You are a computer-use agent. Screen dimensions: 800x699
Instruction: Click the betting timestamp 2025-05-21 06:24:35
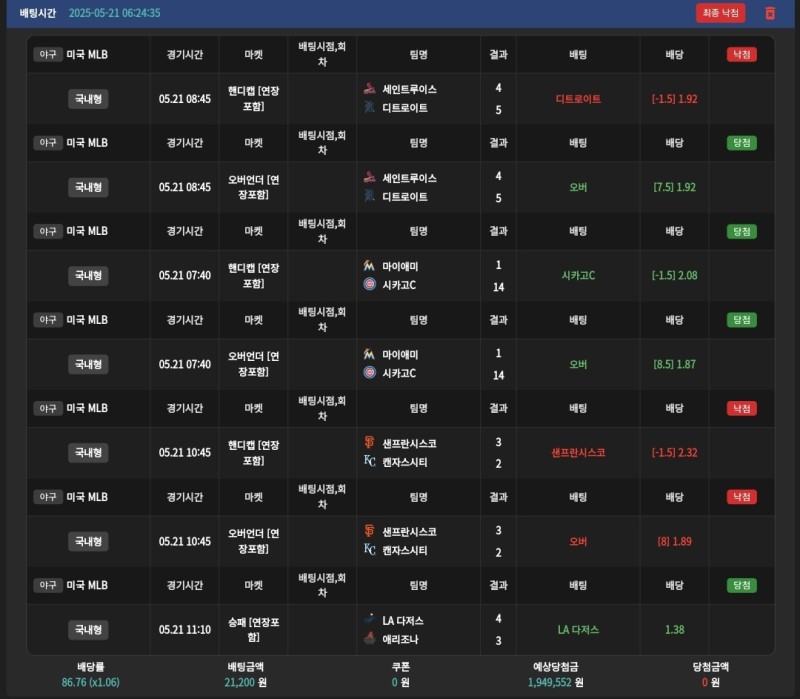coord(114,13)
